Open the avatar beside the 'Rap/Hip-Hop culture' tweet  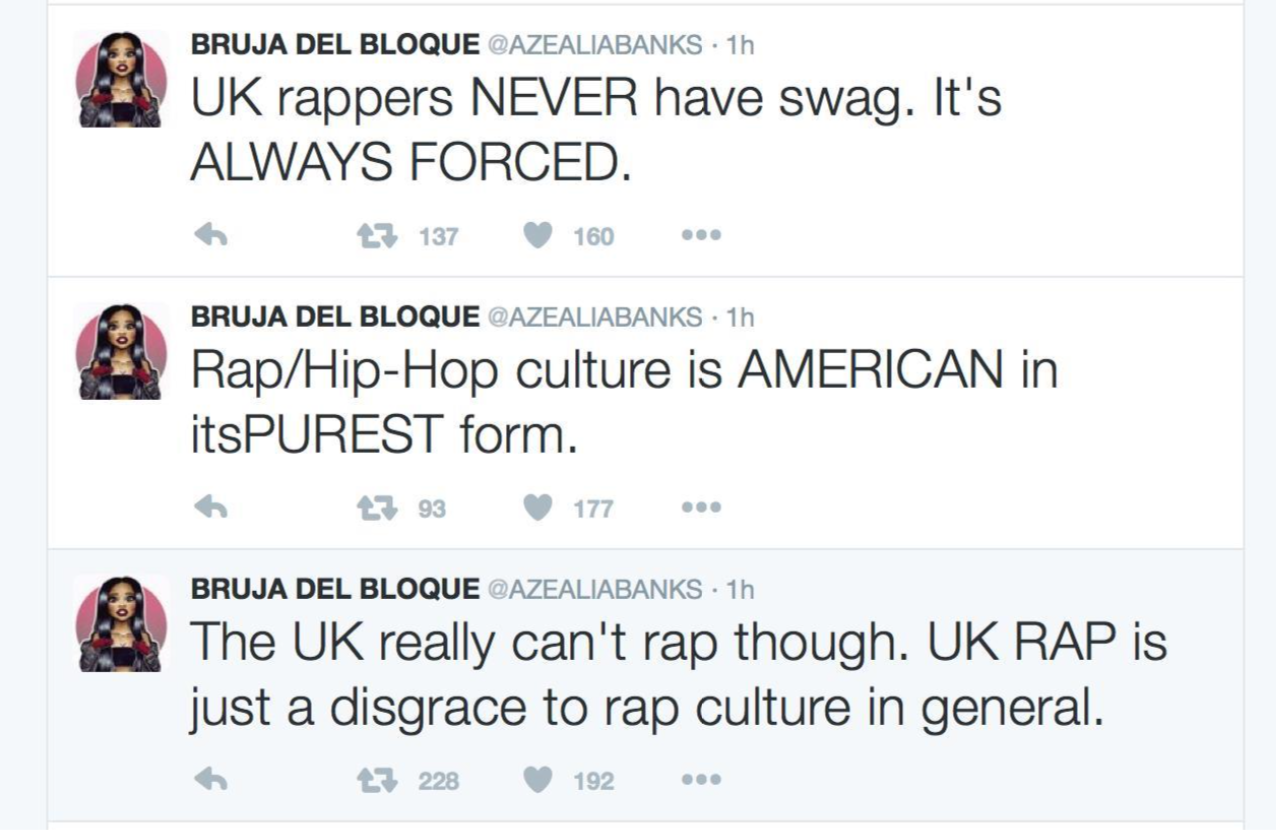122,351
